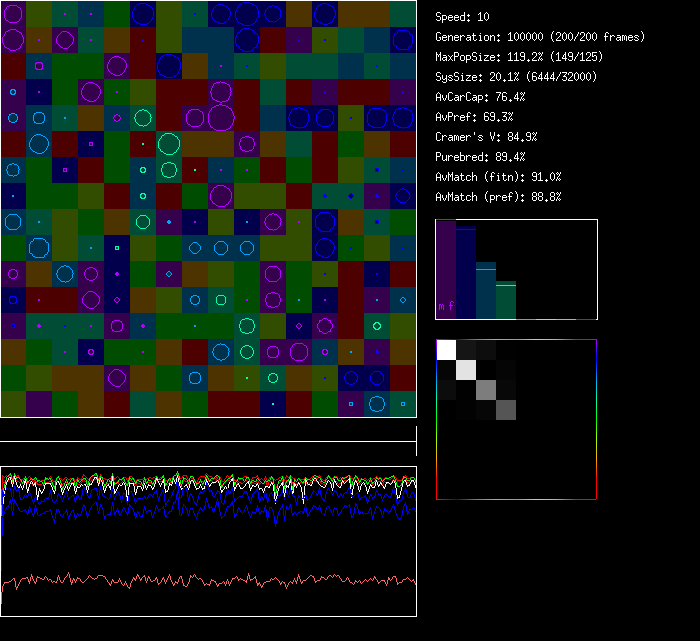Image resolution: width=700 pixels, height=641 pixels.
Task: Click the empty strip between grid and graph
Action: click(x=208, y=431)
